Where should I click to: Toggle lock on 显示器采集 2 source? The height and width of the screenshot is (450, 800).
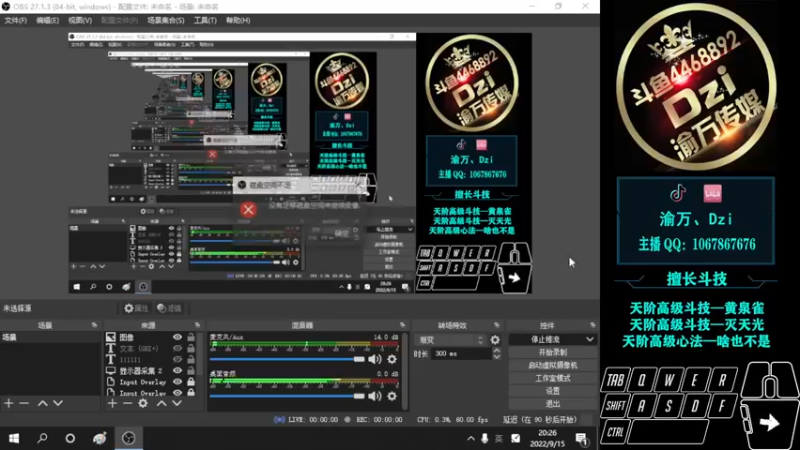pyautogui.click(x=191, y=370)
